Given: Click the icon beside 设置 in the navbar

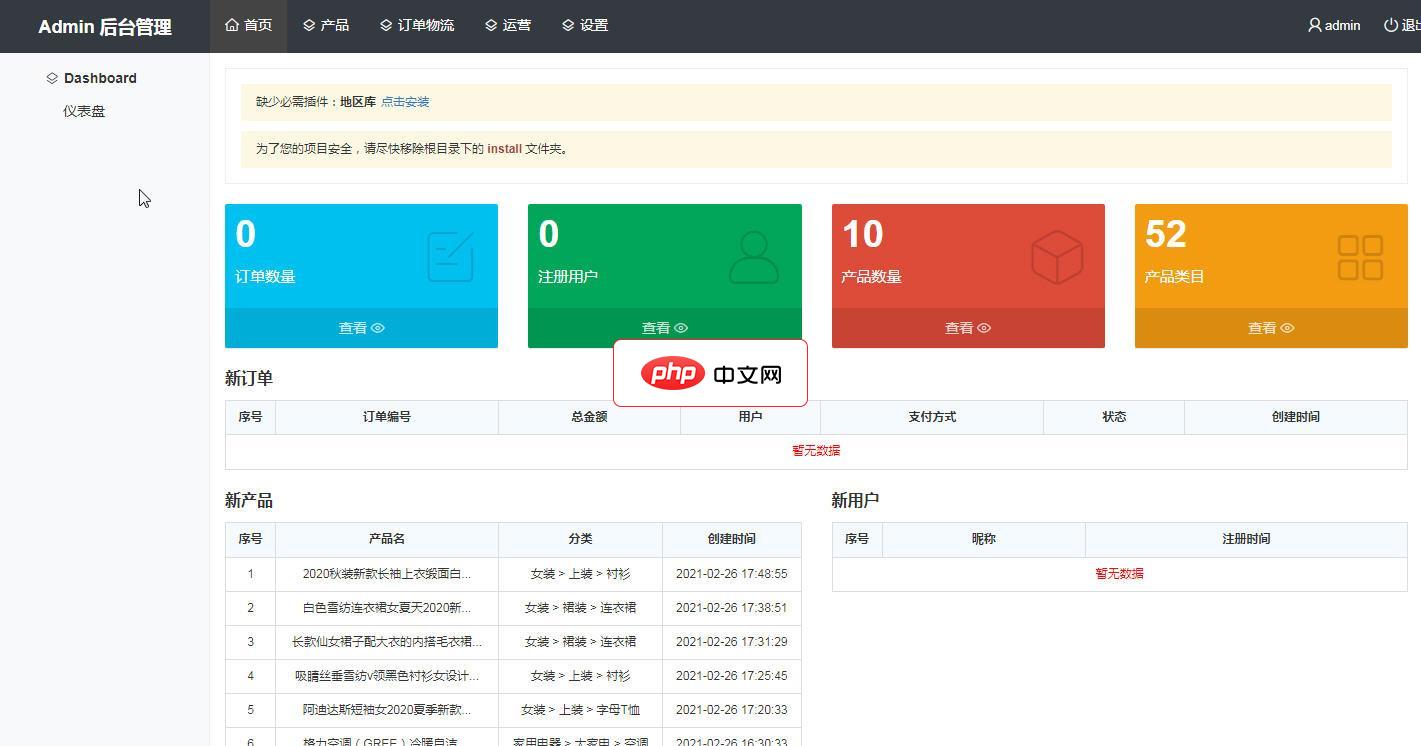Looking at the screenshot, I should [566, 25].
